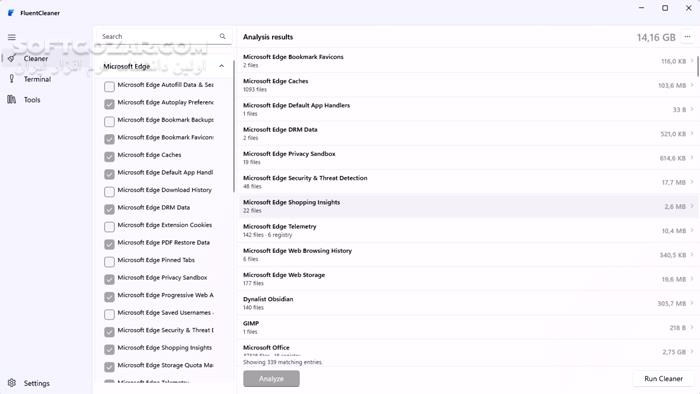Uncheck Microsoft Edge Storage Quota checkbox

(x=109, y=367)
